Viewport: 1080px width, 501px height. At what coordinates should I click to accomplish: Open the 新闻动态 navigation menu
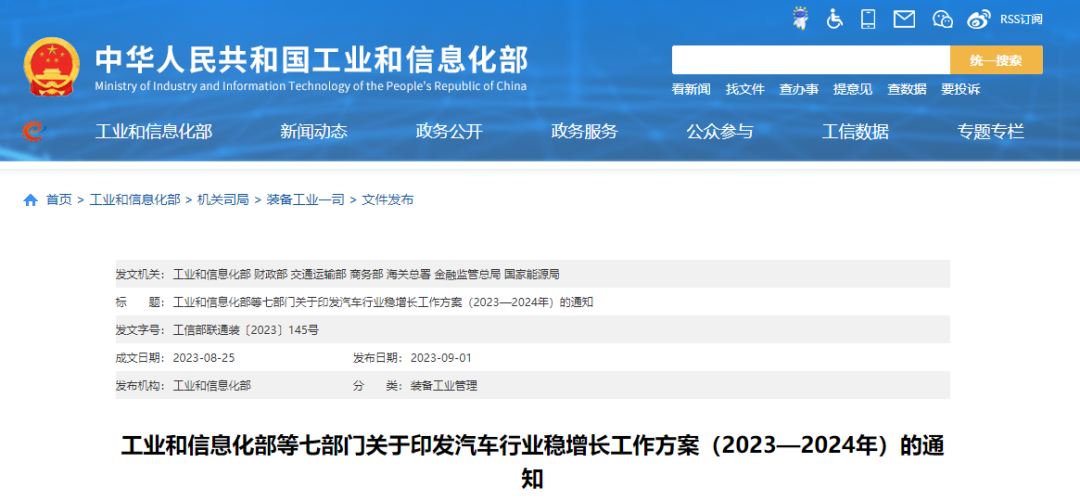pos(313,131)
